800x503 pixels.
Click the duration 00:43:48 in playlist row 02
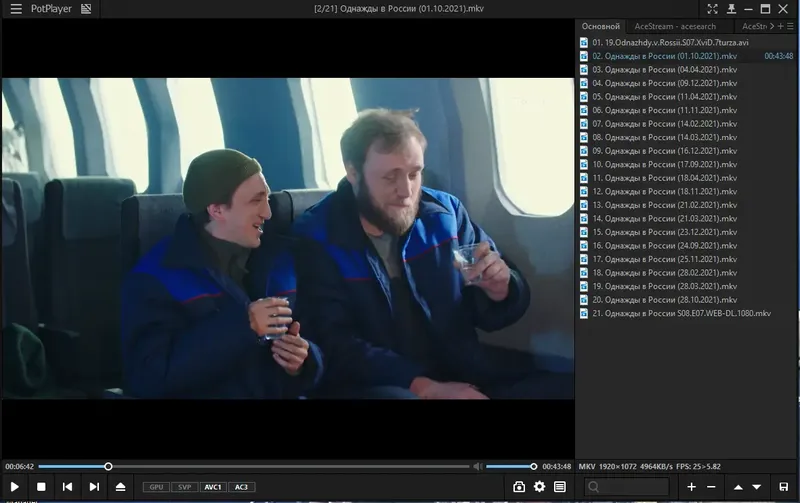point(779,56)
